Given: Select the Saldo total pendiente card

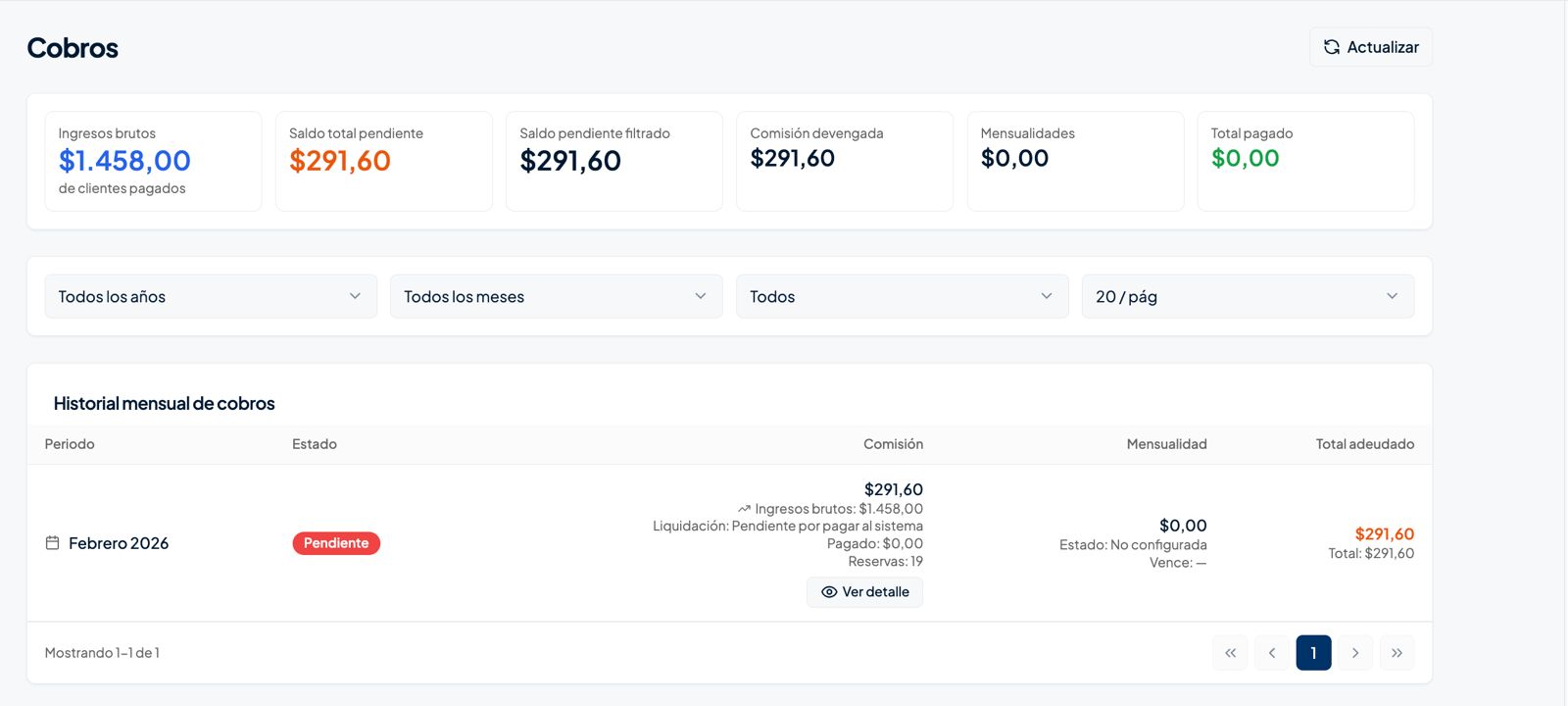Looking at the screenshot, I should (x=383, y=161).
